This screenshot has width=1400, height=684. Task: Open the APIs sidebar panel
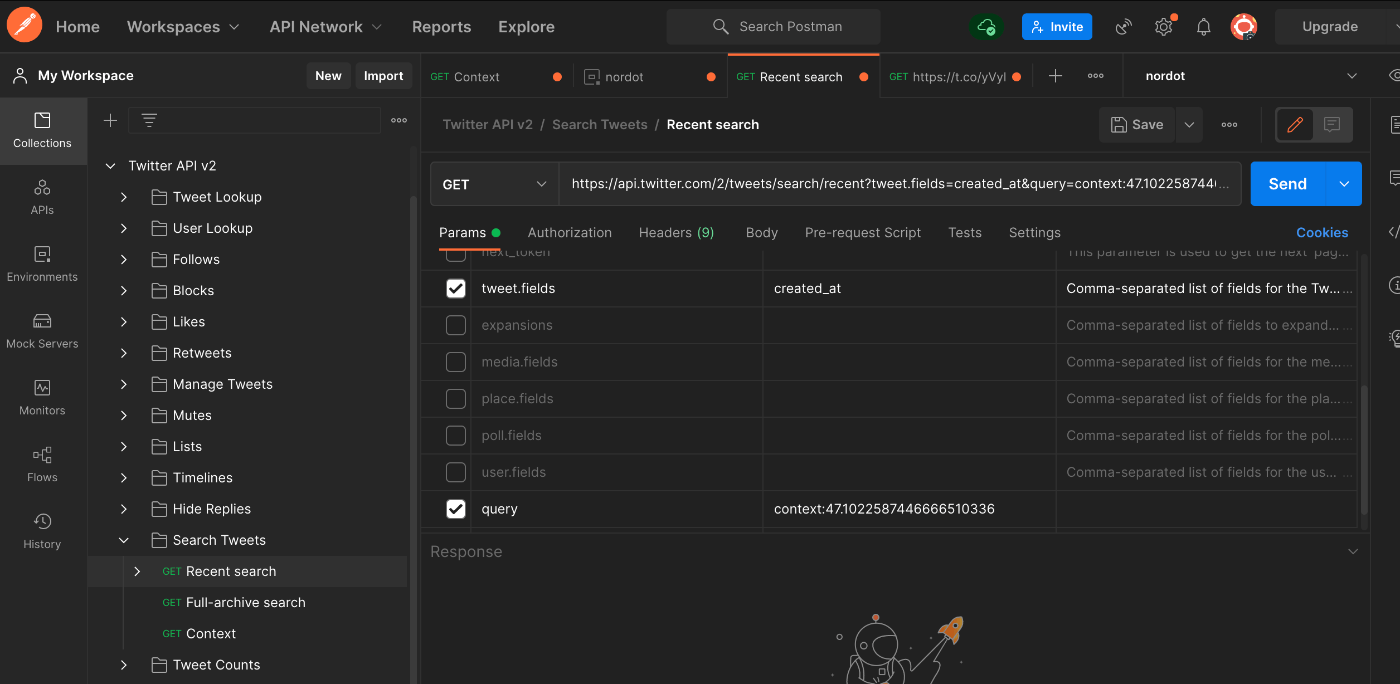point(42,197)
